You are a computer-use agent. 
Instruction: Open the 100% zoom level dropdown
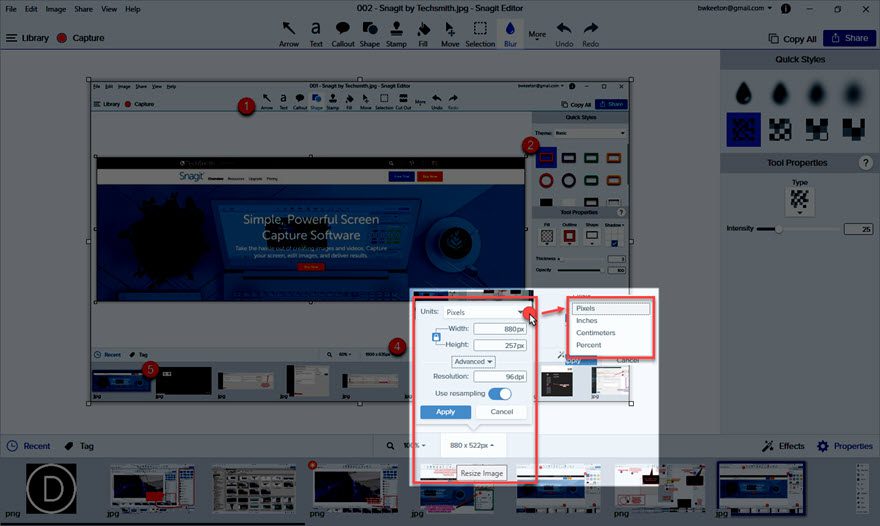click(x=414, y=445)
